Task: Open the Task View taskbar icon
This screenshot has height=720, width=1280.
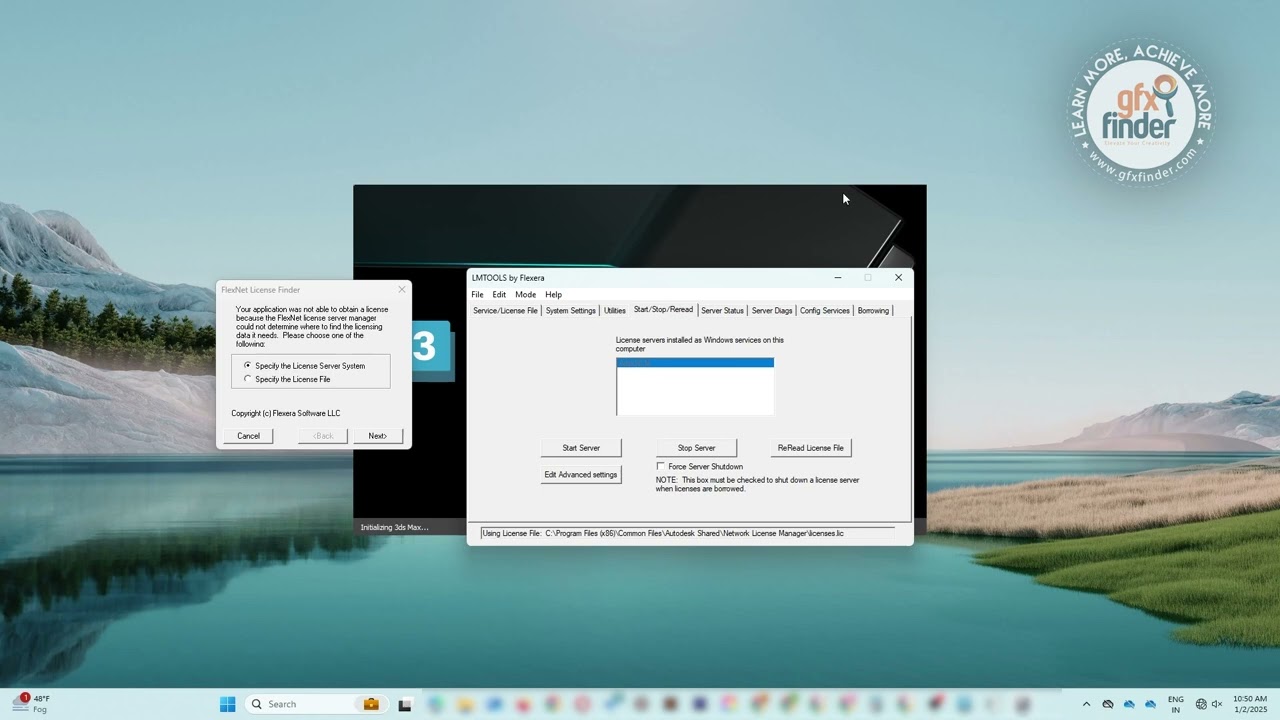Action: 405,704
